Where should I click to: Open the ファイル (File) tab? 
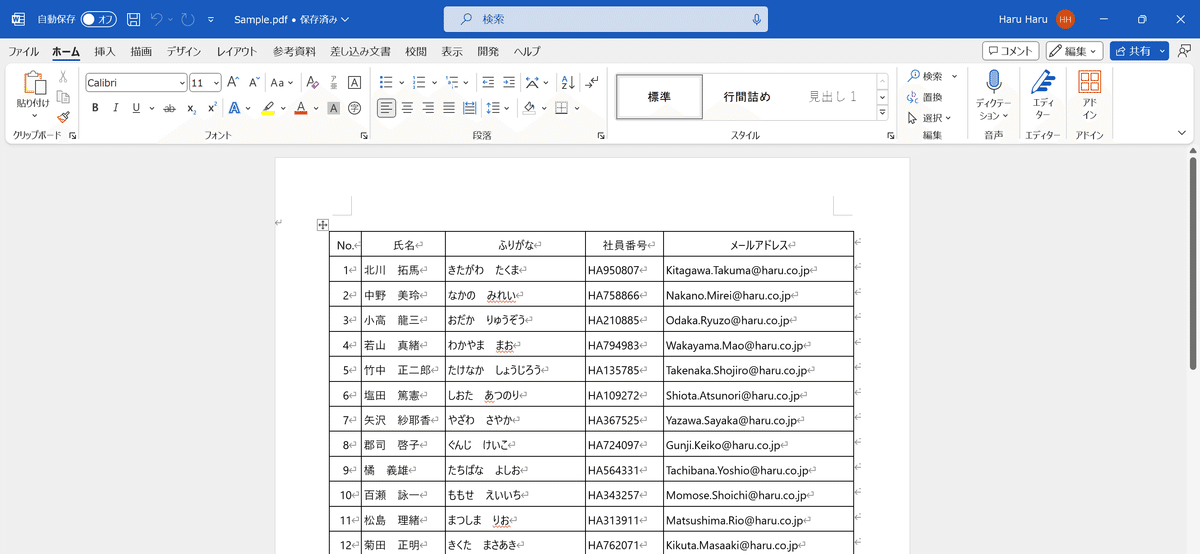click(23, 51)
